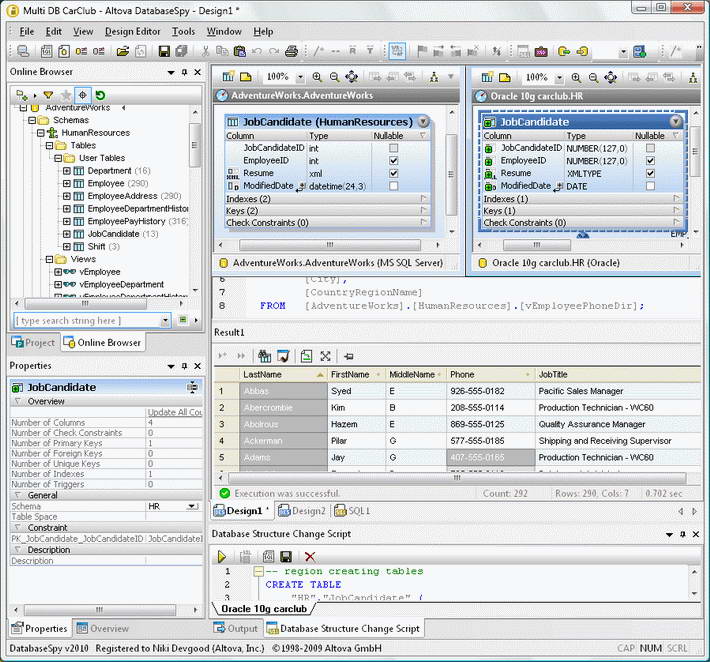
Task: Click the red X icon in Change Script toolbar
Action: 310,556
